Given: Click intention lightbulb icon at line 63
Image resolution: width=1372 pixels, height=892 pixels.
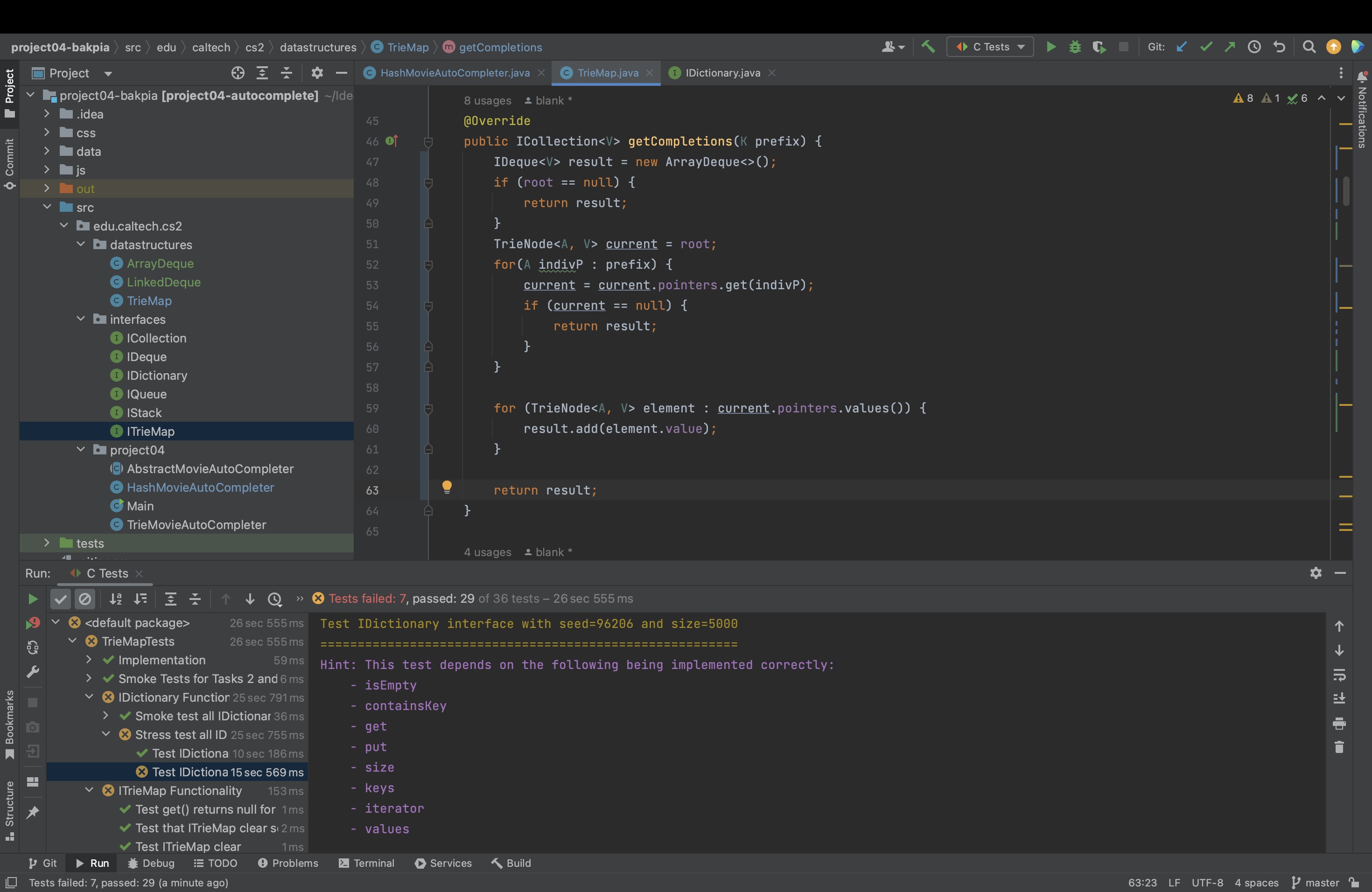Looking at the screenshot, I should pyautogui.click(x=447, y=487).
